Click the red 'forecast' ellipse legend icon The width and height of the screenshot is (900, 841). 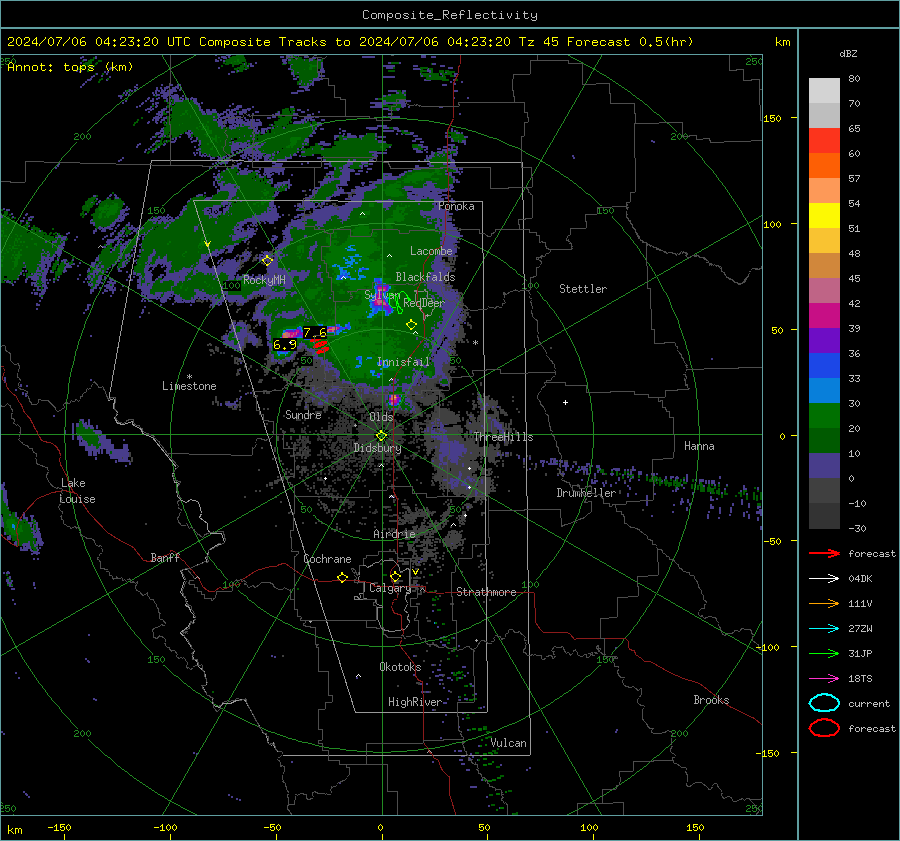click(x=824, y=728)
